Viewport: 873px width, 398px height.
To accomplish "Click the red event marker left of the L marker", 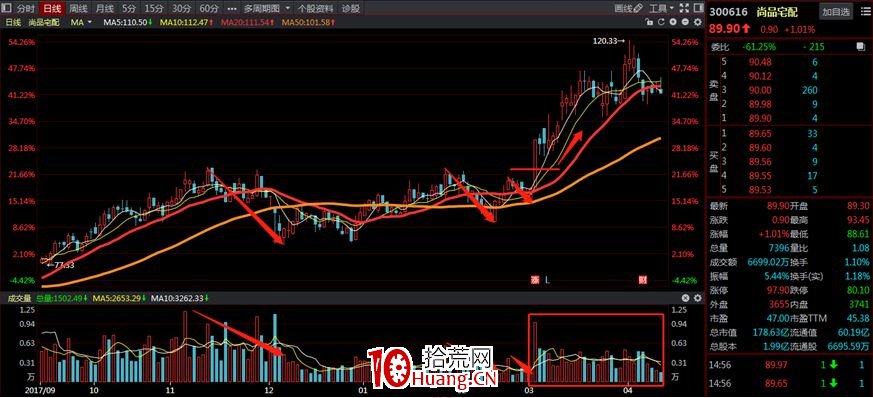I will [x=536, y=281].
